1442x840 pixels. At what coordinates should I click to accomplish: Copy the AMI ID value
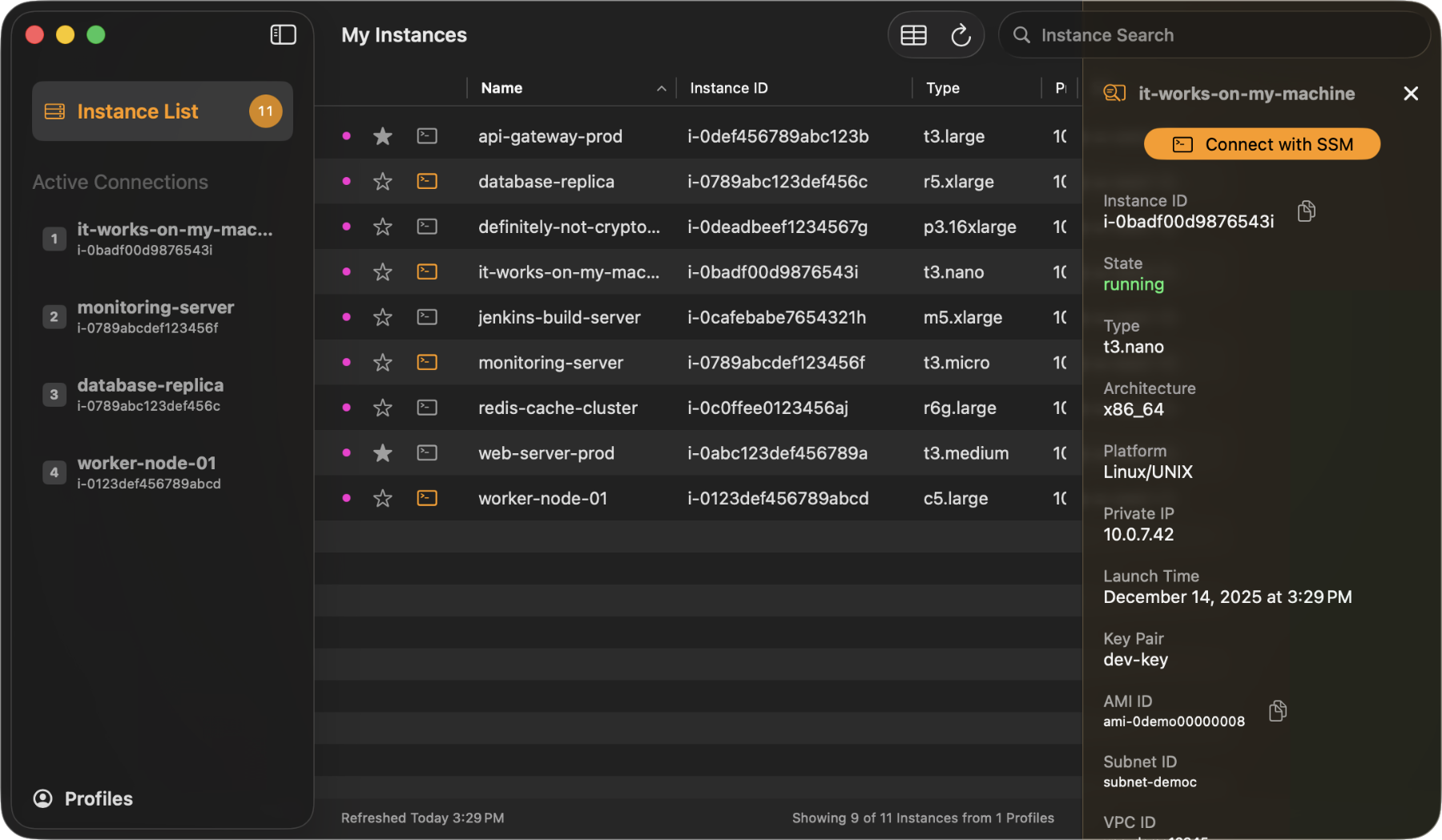pos(1278,710)
